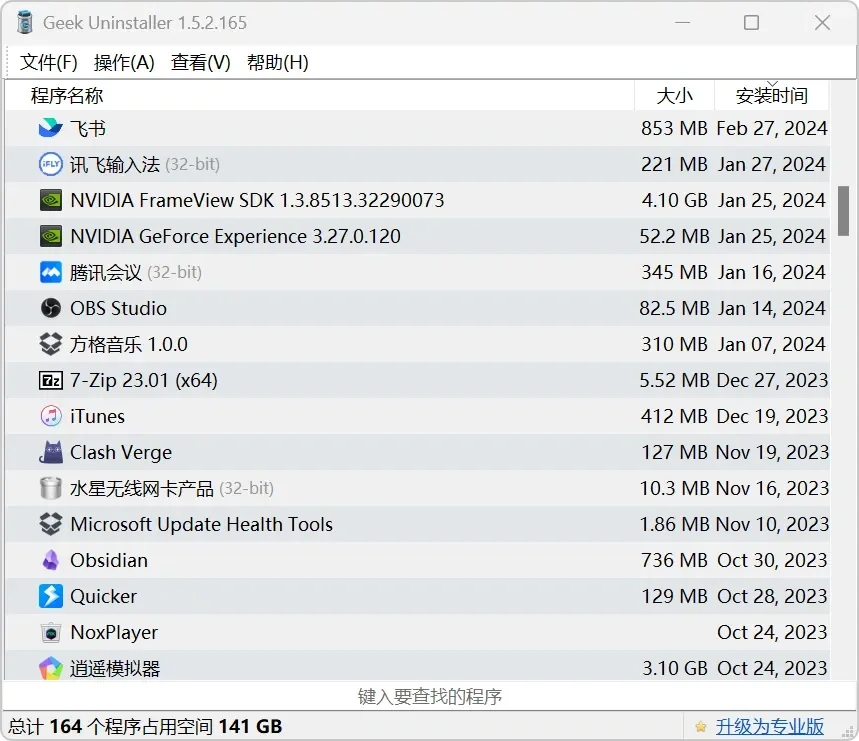Select the 7-Zip 23.01 (x64) name

pyautogui.click(x=144, y=380)
